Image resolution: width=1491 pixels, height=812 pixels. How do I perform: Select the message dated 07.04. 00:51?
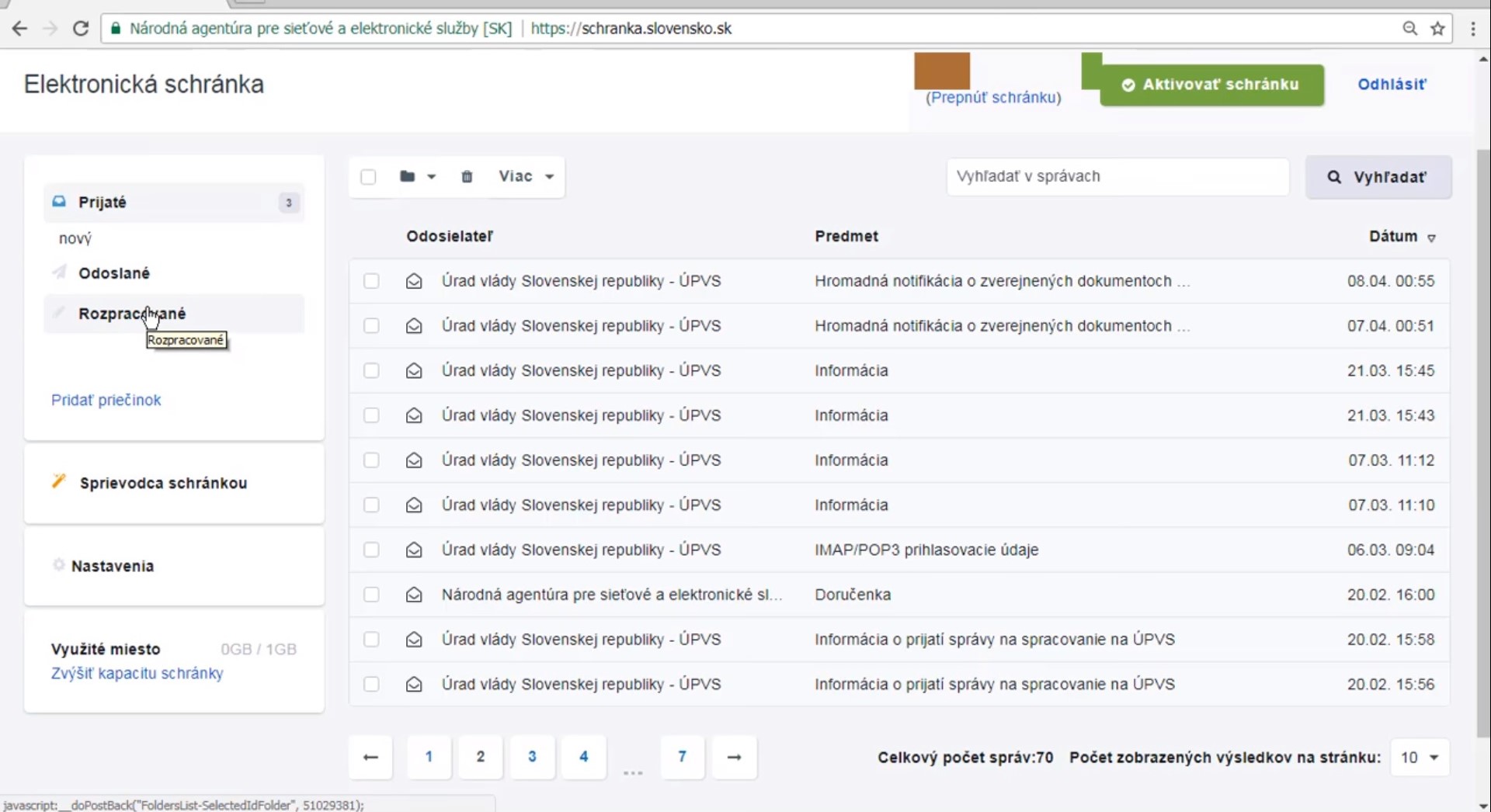371,326
